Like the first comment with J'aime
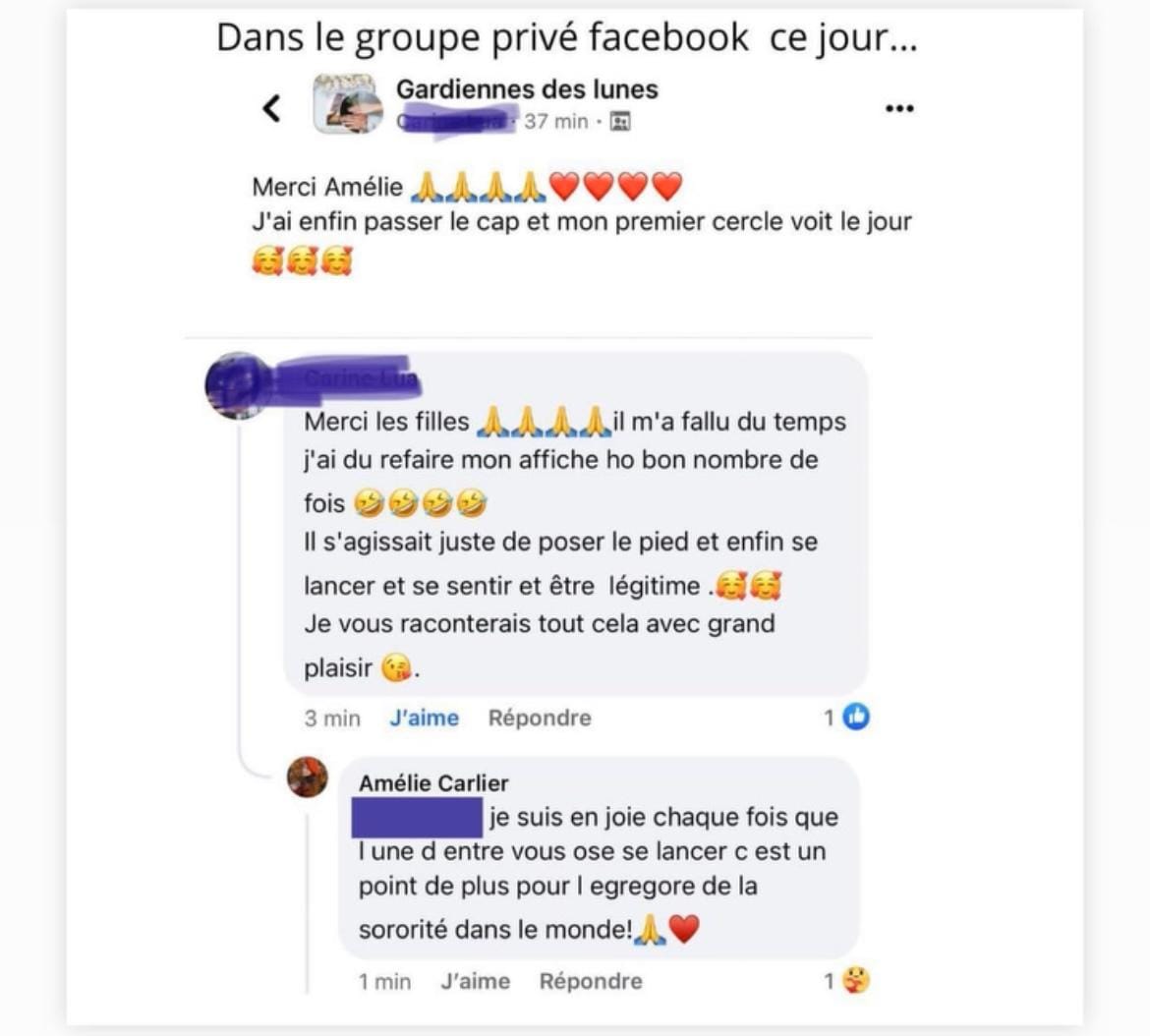Screen dimensions: 1150x1036 [424, 718]
